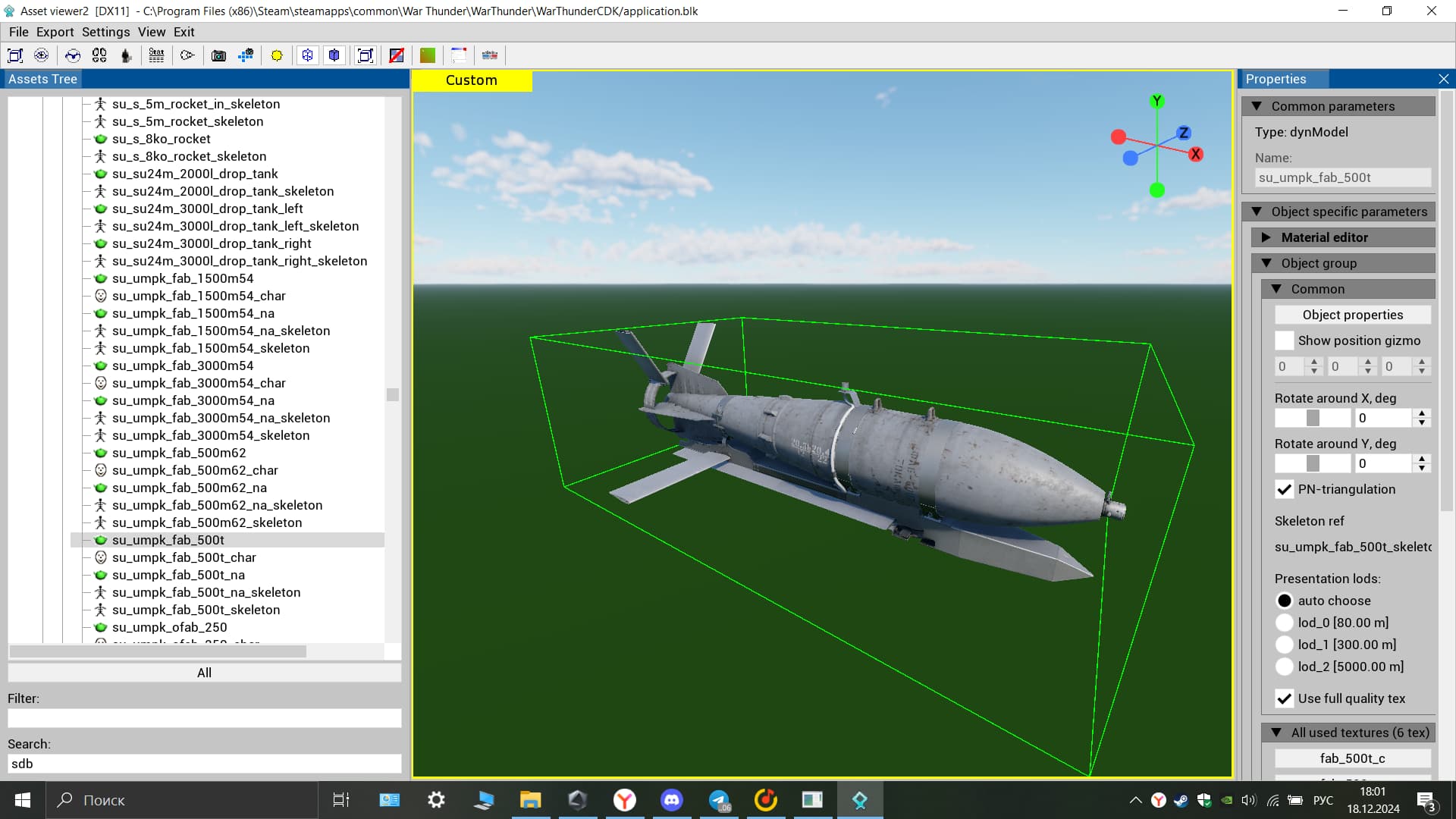The image size is (1456, 819).
Task: Click the camera frustum cone toolbar icon
Action: pyautogui.click(x=187, y=55)
